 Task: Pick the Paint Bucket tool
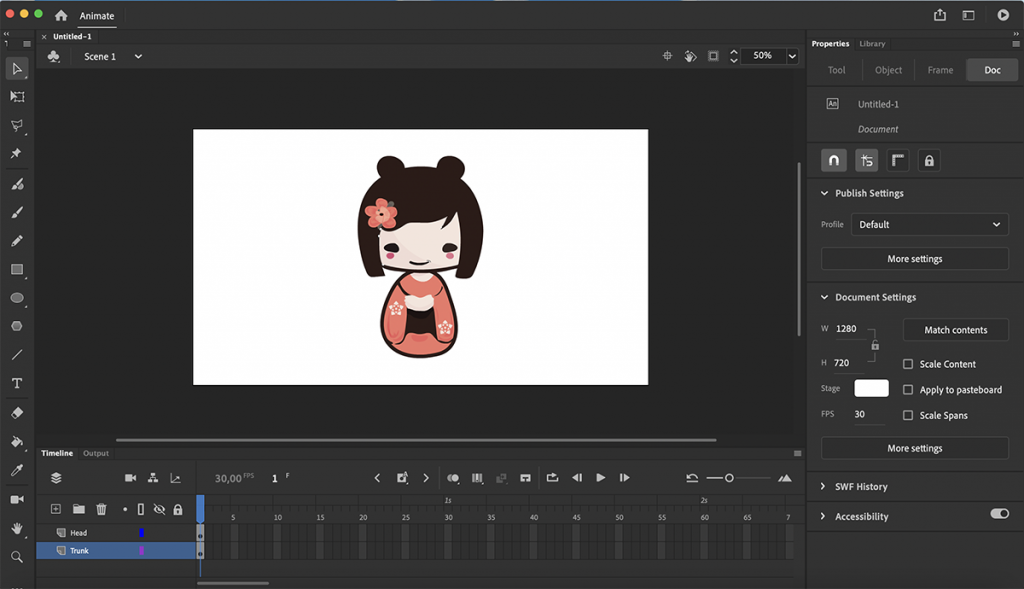[x=17, y=441]
